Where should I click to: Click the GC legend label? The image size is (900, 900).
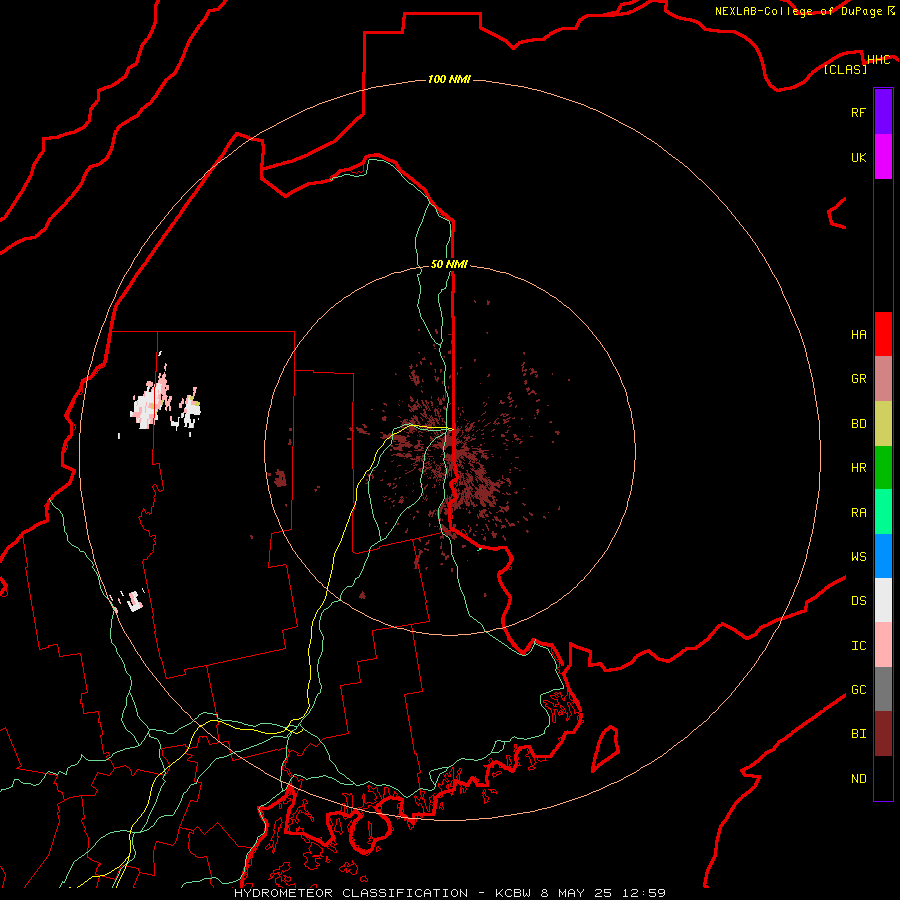[x=858, y=689]
